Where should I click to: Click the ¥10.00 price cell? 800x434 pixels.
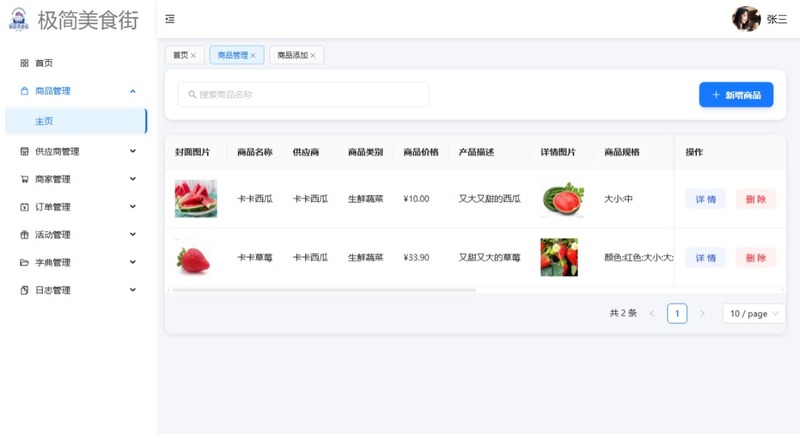pyautogui.click(x=416, y=199)
